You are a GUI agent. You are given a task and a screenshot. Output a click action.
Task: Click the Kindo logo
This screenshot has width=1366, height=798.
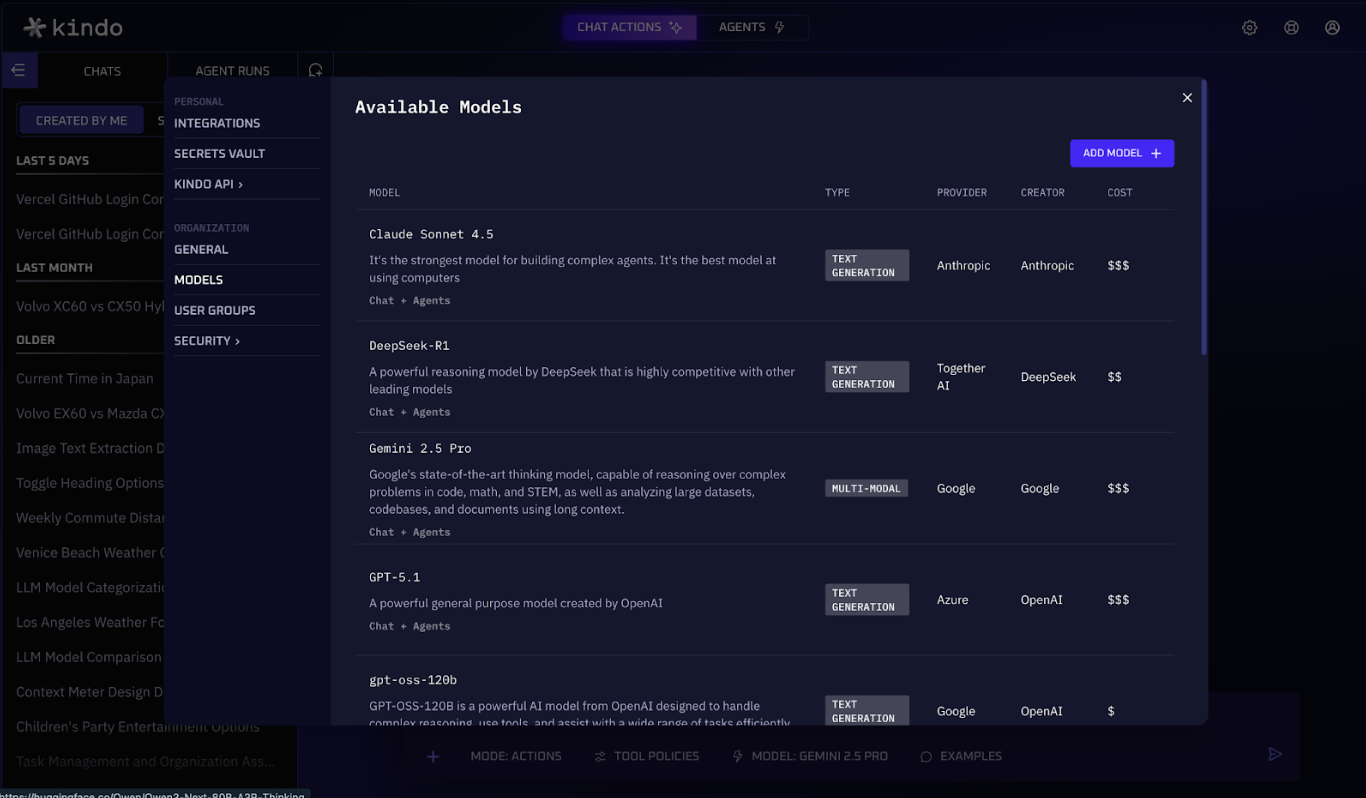click(73, 27)
